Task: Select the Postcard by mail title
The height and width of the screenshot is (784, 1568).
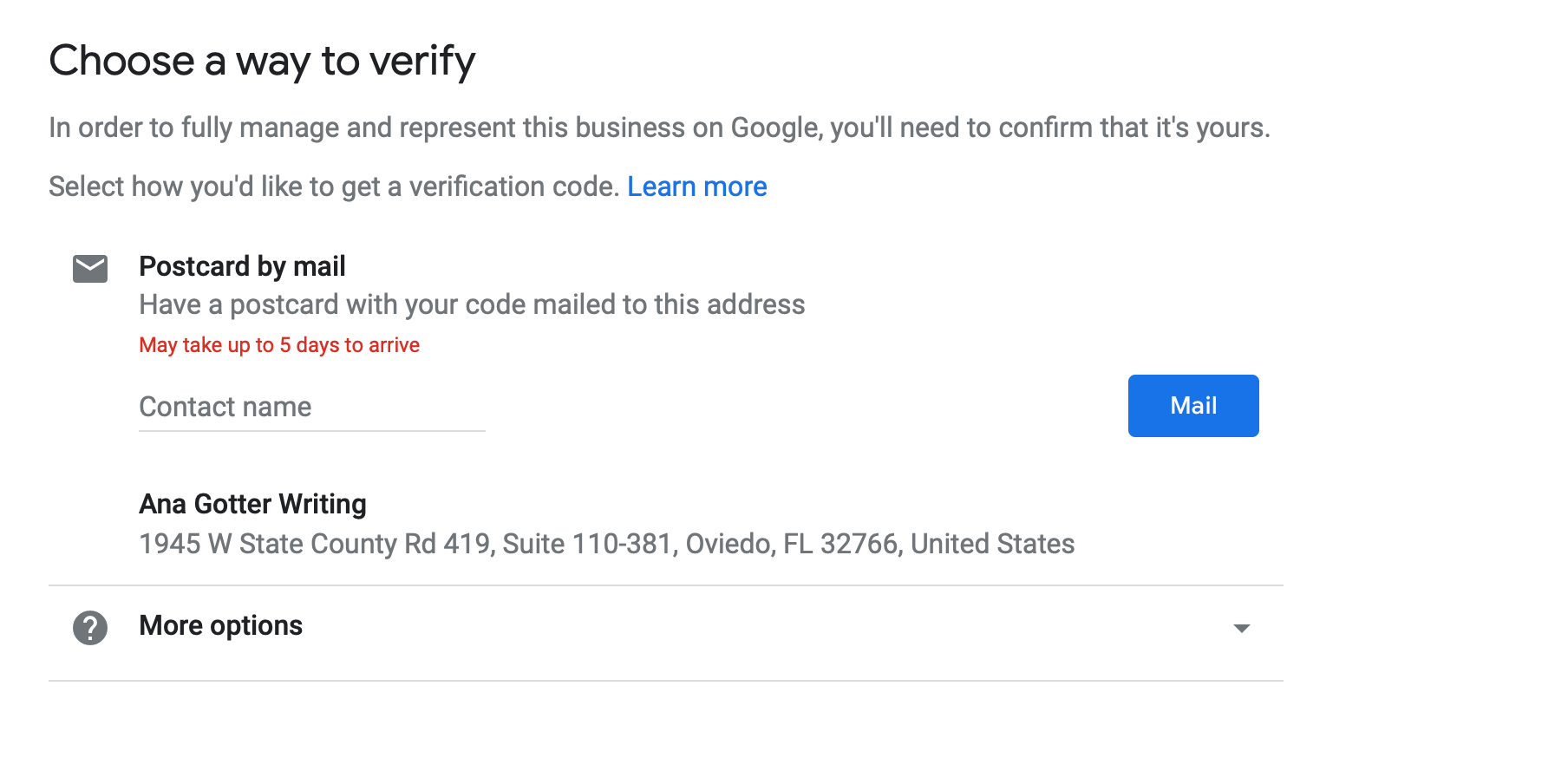Action: [x=242, y=266]
